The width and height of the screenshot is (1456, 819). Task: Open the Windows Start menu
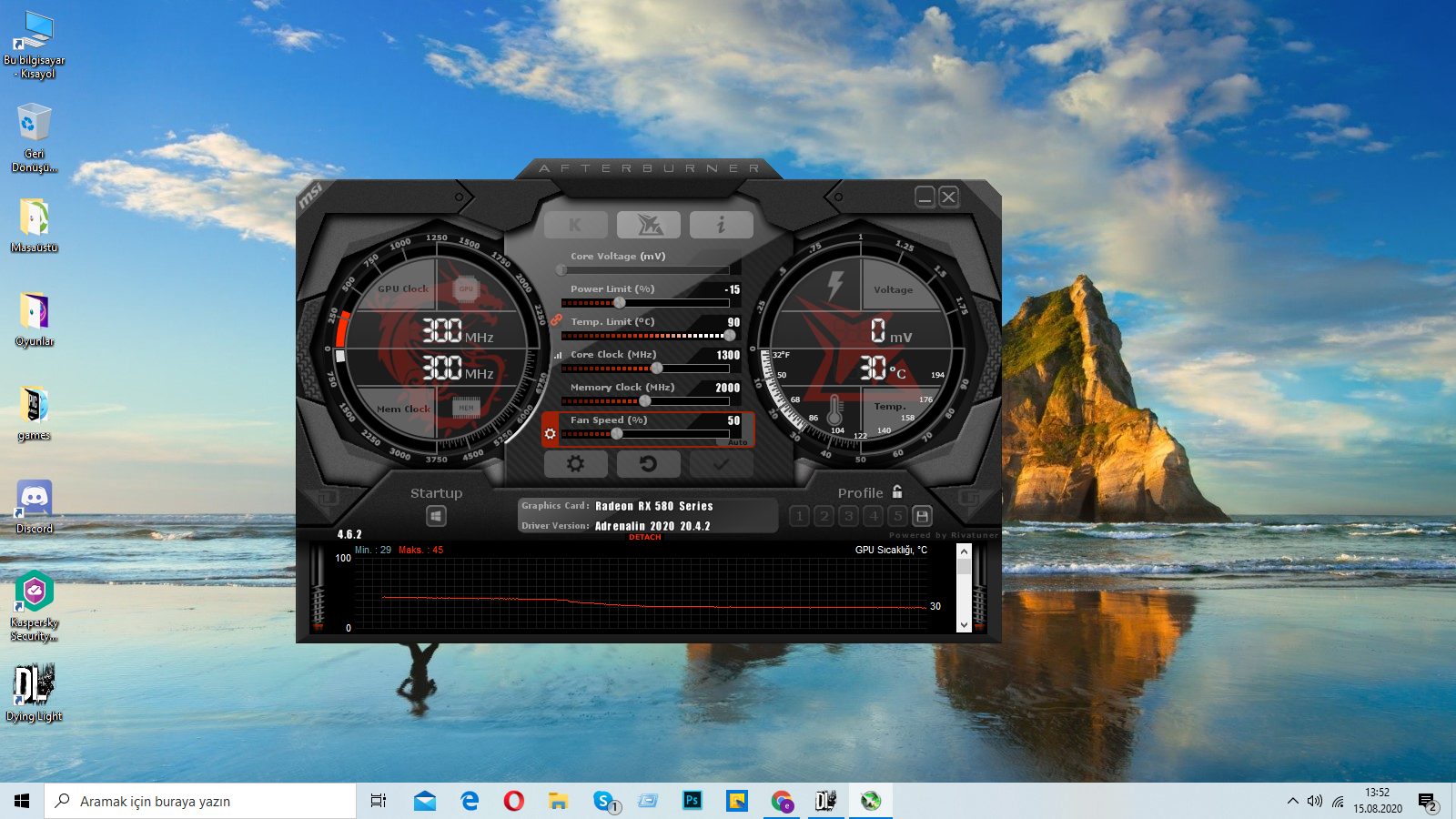(22, 801)
